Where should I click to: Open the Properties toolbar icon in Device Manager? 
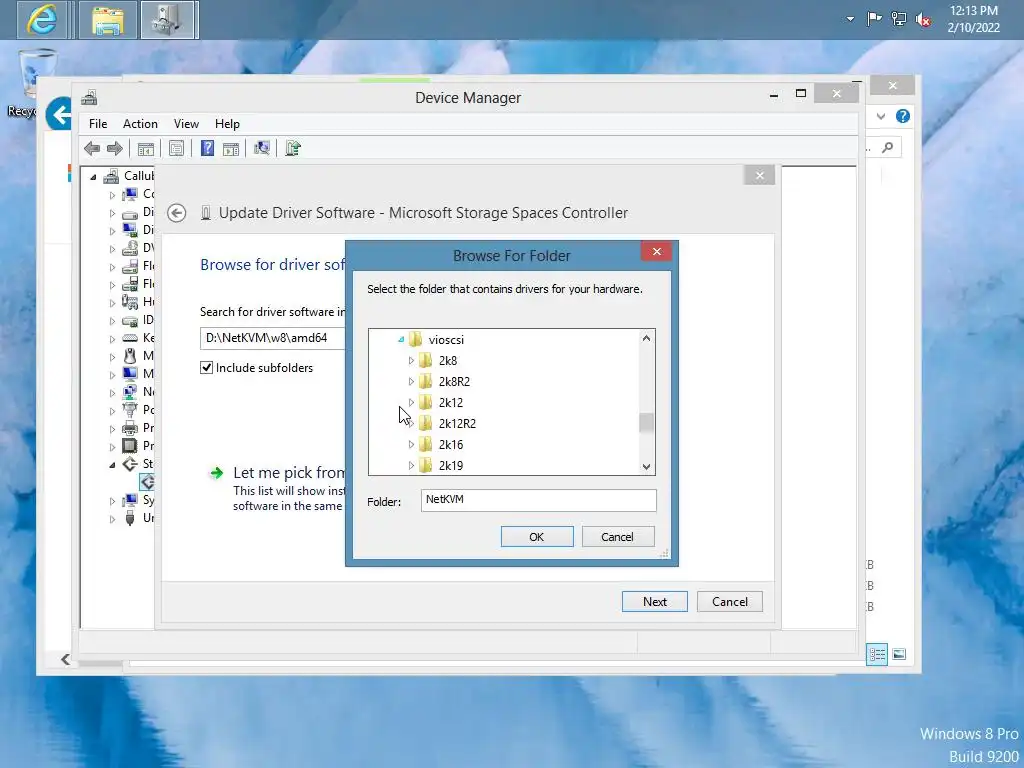(x=176, y=149)
